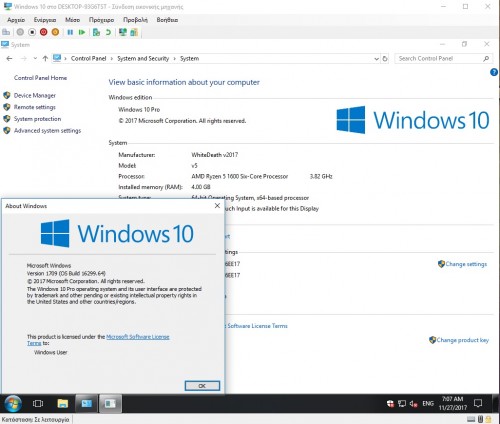This screenshot has width=500, height=424.
Task: Click the Checkpoint toolbar icon
Action: click(x=96, y=32)
